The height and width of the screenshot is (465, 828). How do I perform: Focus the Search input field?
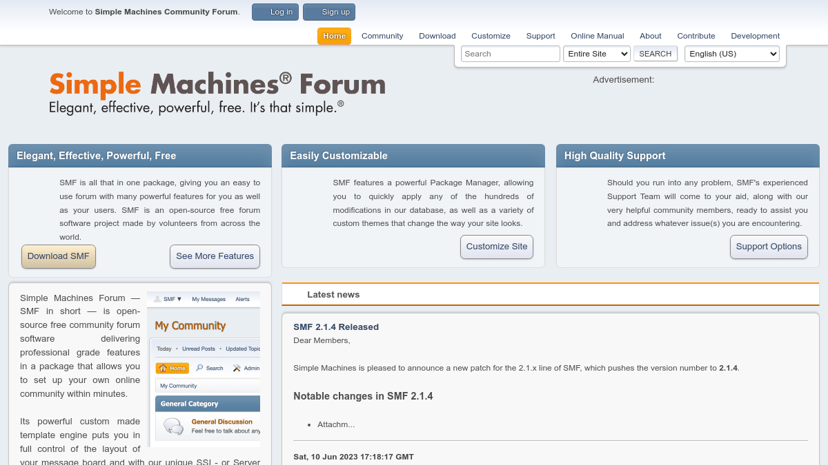510,54
